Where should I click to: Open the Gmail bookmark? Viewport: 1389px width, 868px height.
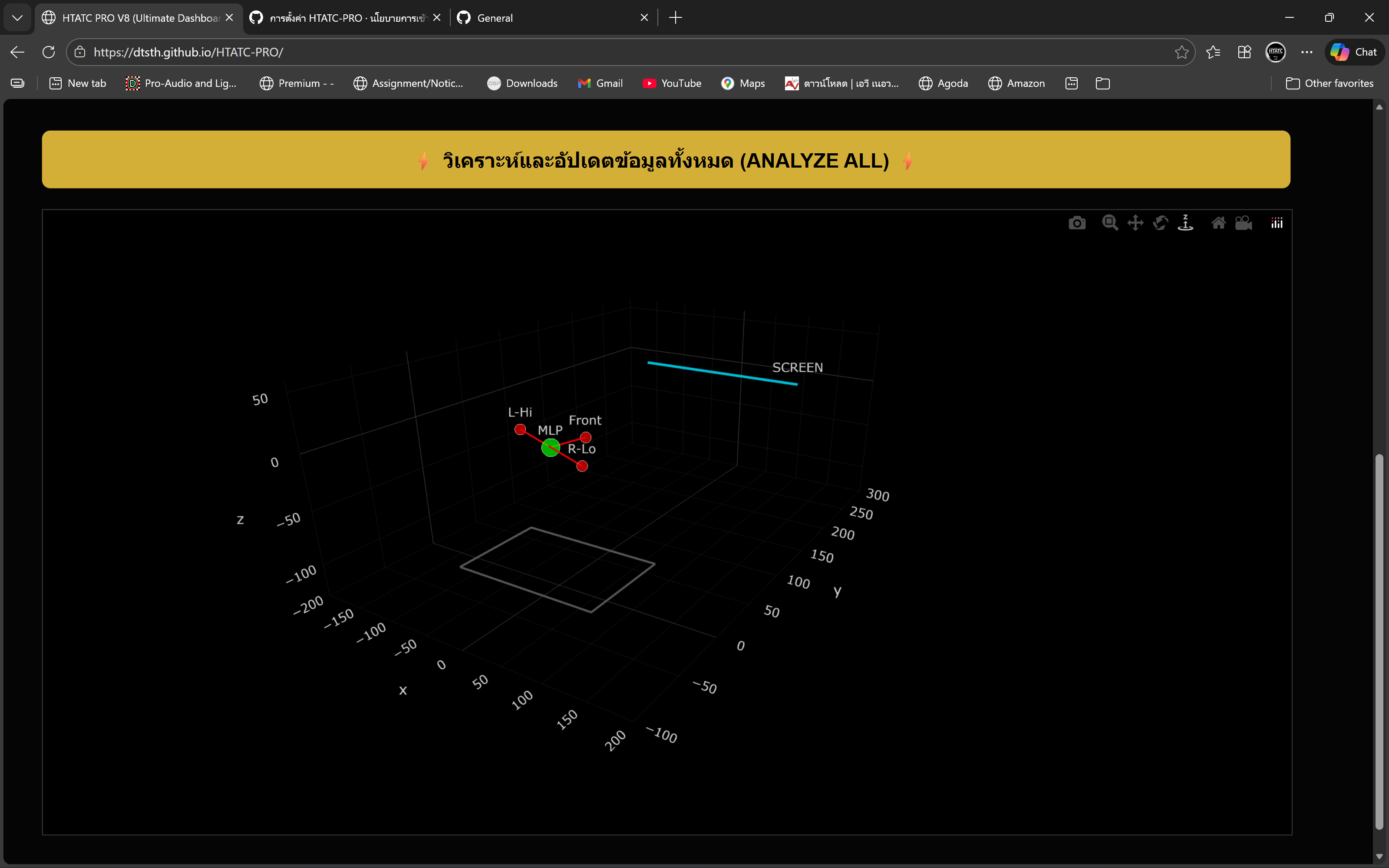coord(600,83)
